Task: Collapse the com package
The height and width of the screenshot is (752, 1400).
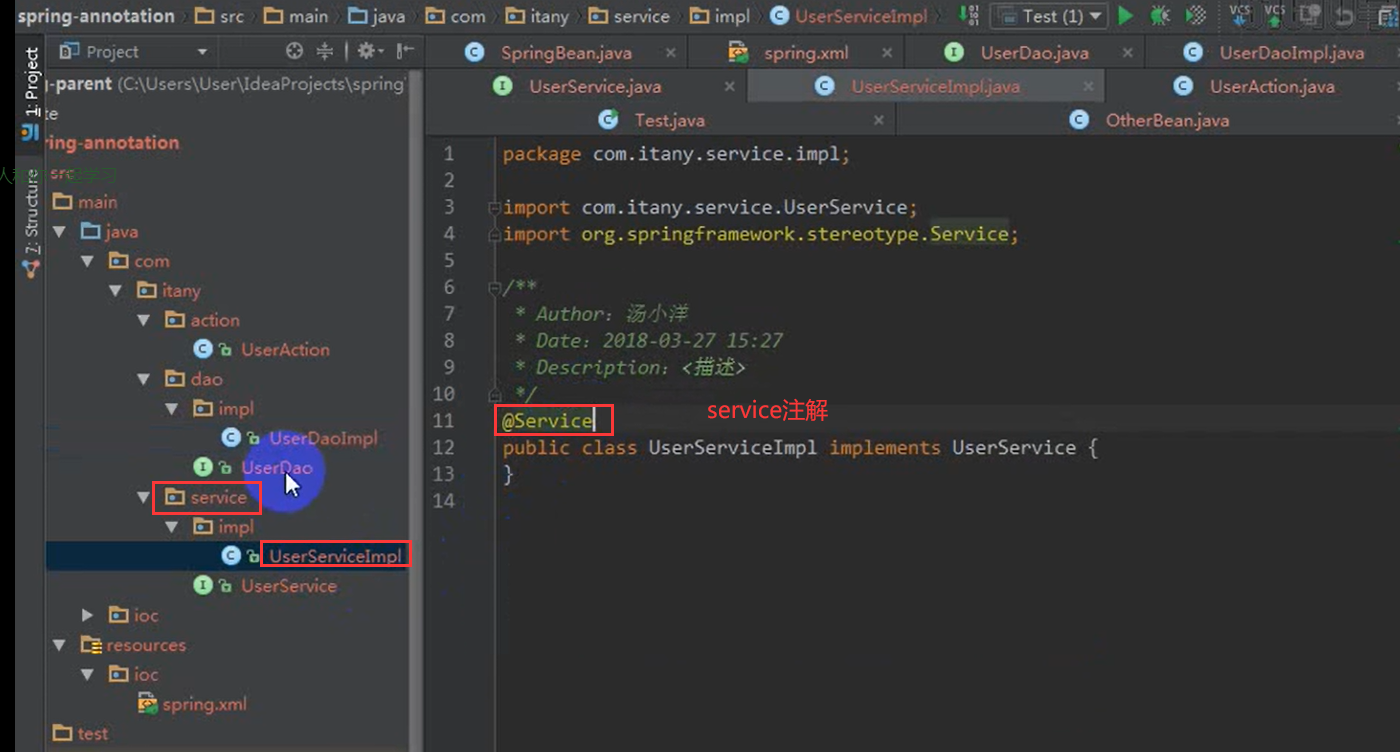Action: coord(88,261)
